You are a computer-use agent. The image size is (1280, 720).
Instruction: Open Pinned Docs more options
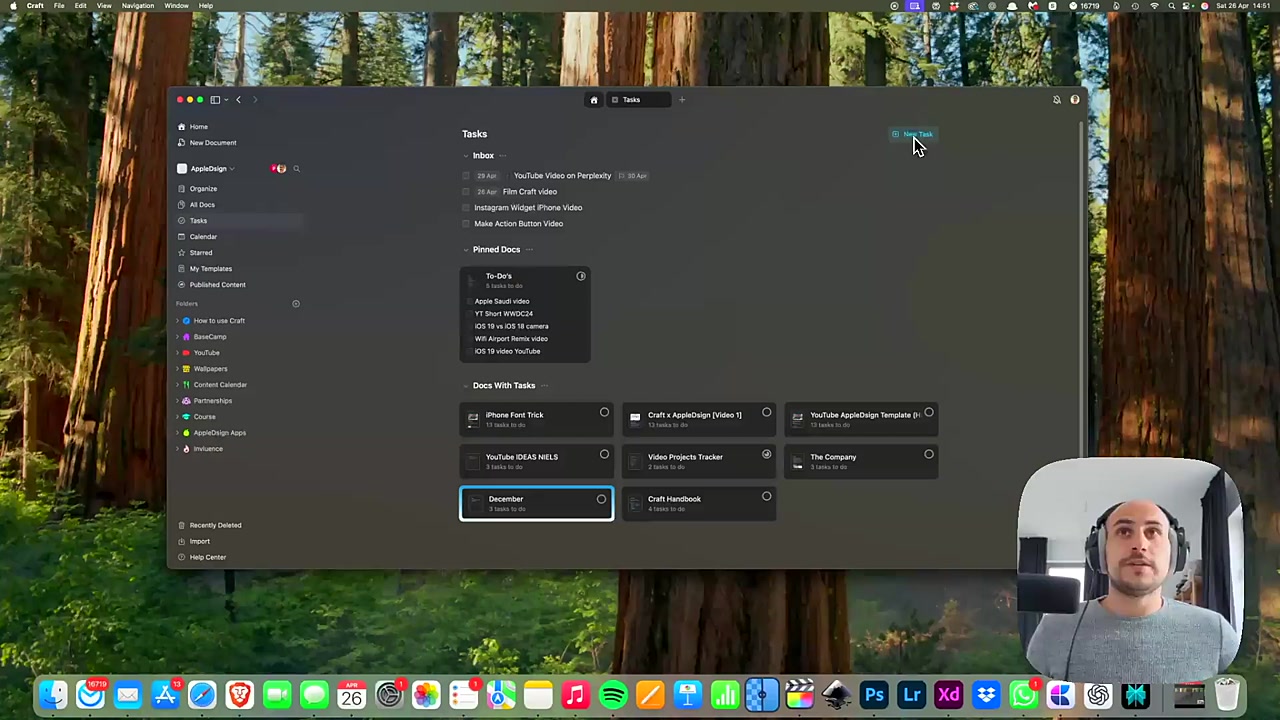[x=529, y=250]
